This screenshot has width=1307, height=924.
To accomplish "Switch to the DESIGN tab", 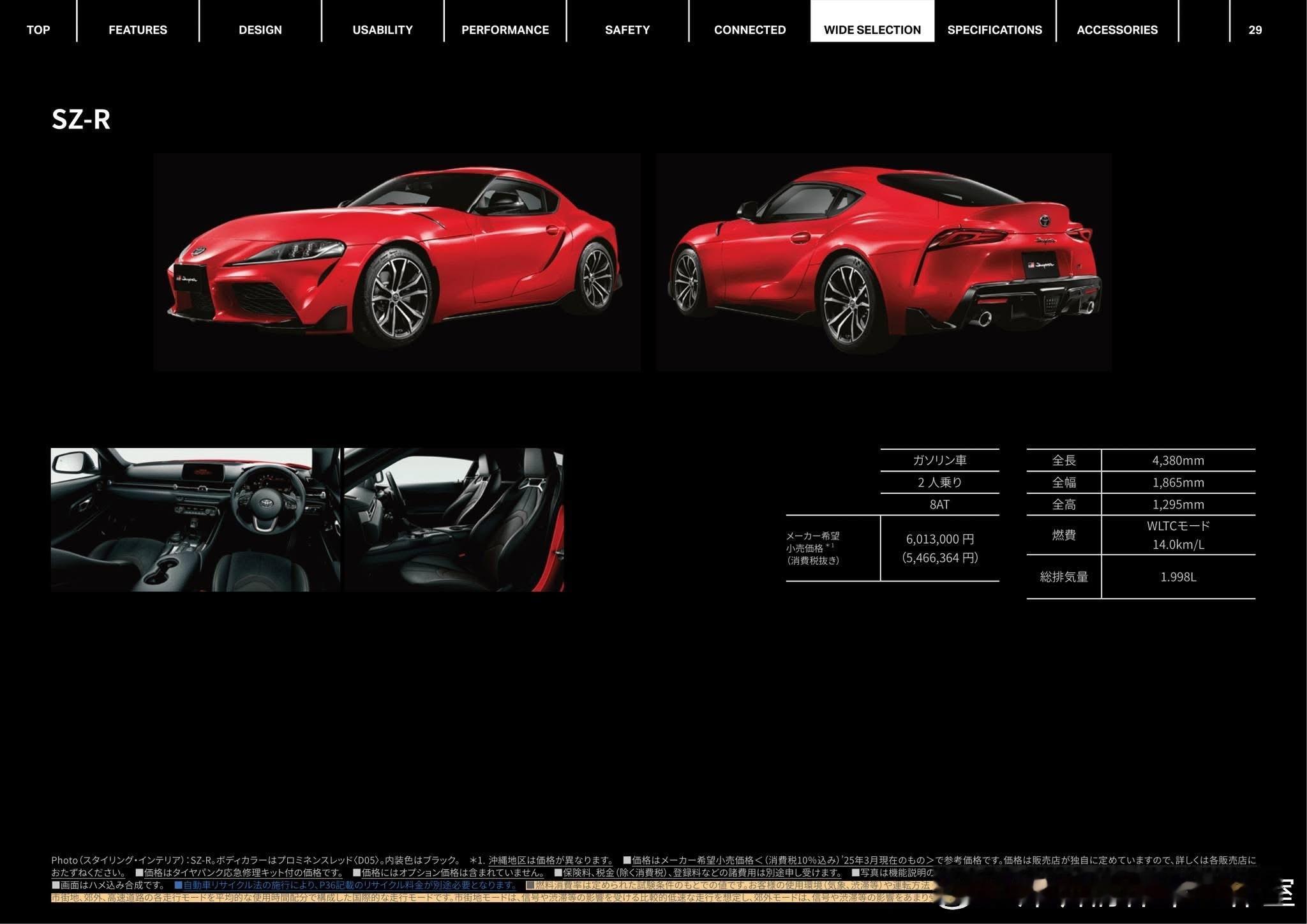I will [260, 30].
